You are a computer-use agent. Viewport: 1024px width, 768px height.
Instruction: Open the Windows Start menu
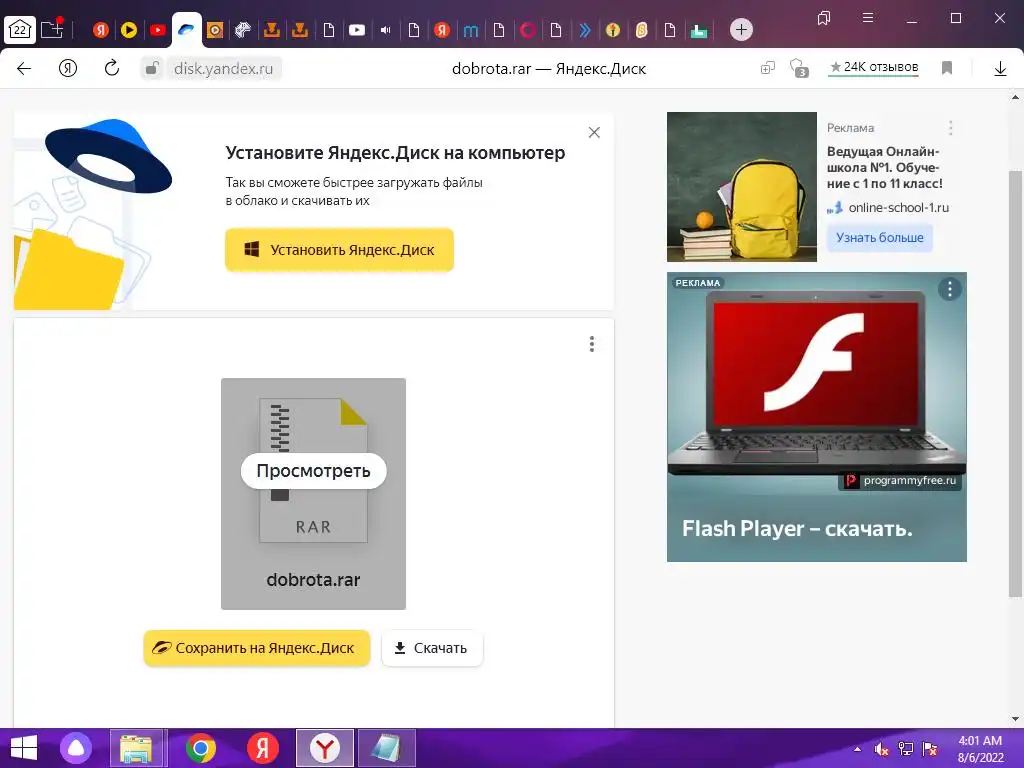(24, 748)
